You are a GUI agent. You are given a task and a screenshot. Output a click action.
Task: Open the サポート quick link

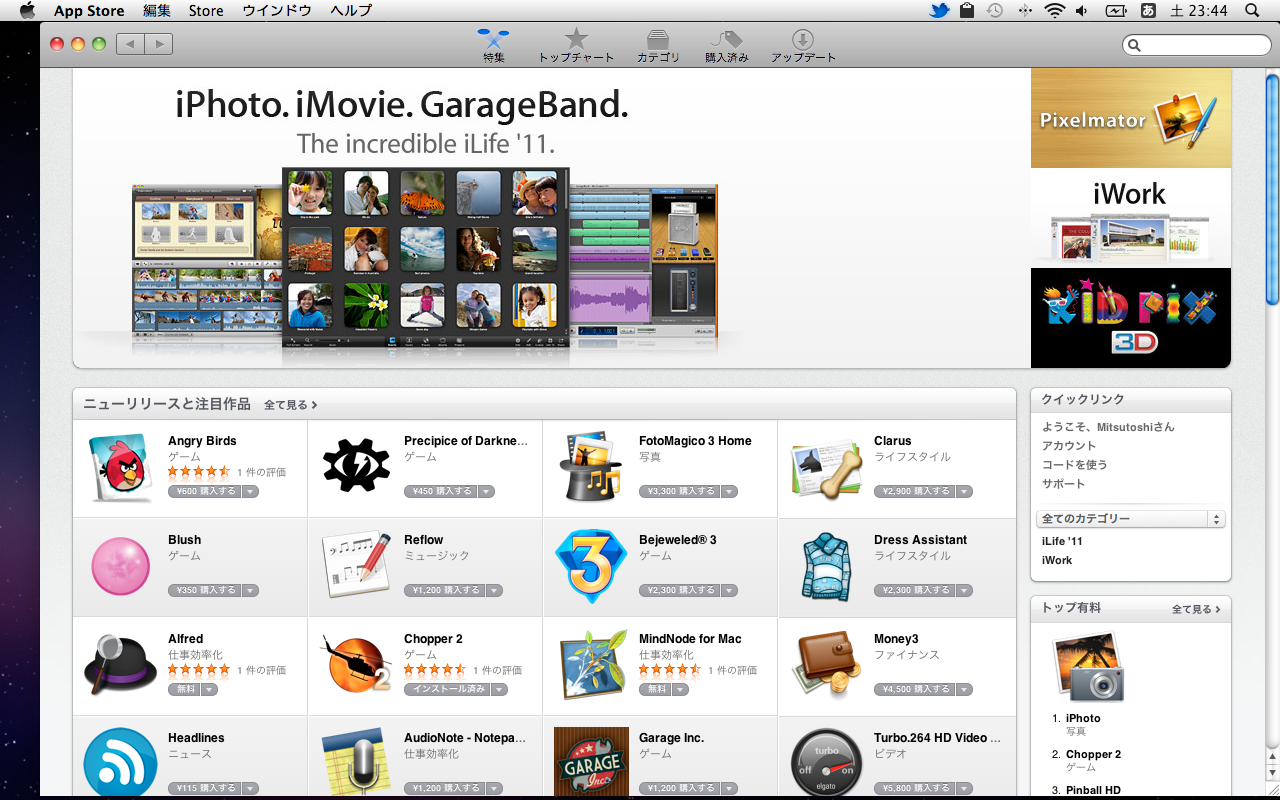pos(1063,484)
